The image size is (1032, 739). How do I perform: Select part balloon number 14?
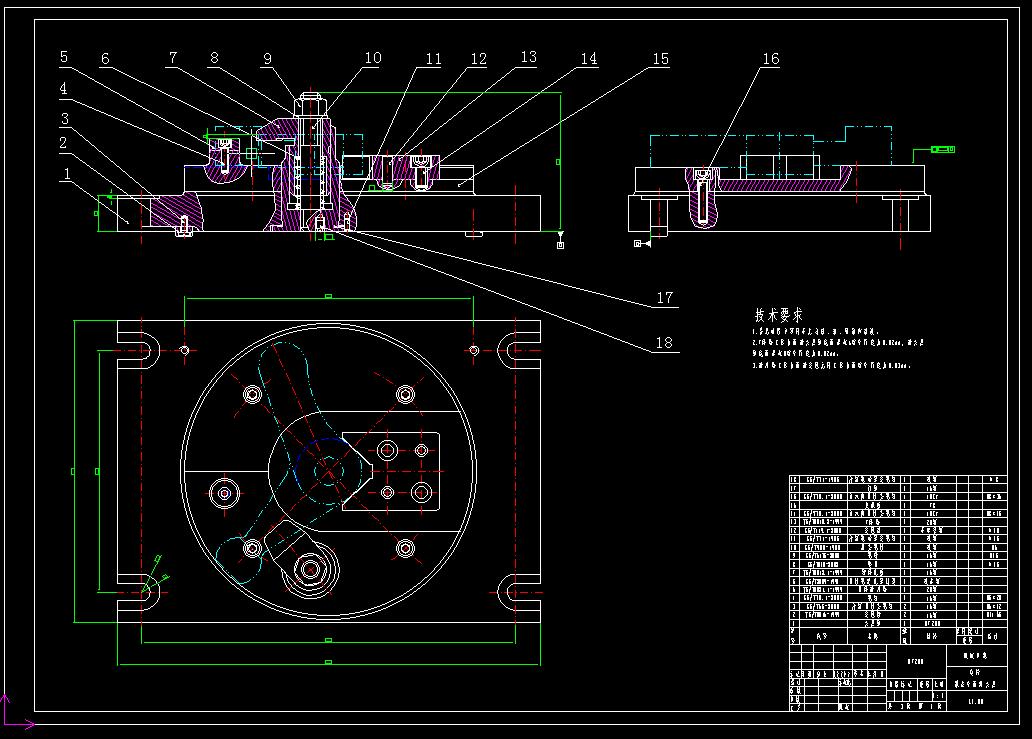click(x=588, y=59)
